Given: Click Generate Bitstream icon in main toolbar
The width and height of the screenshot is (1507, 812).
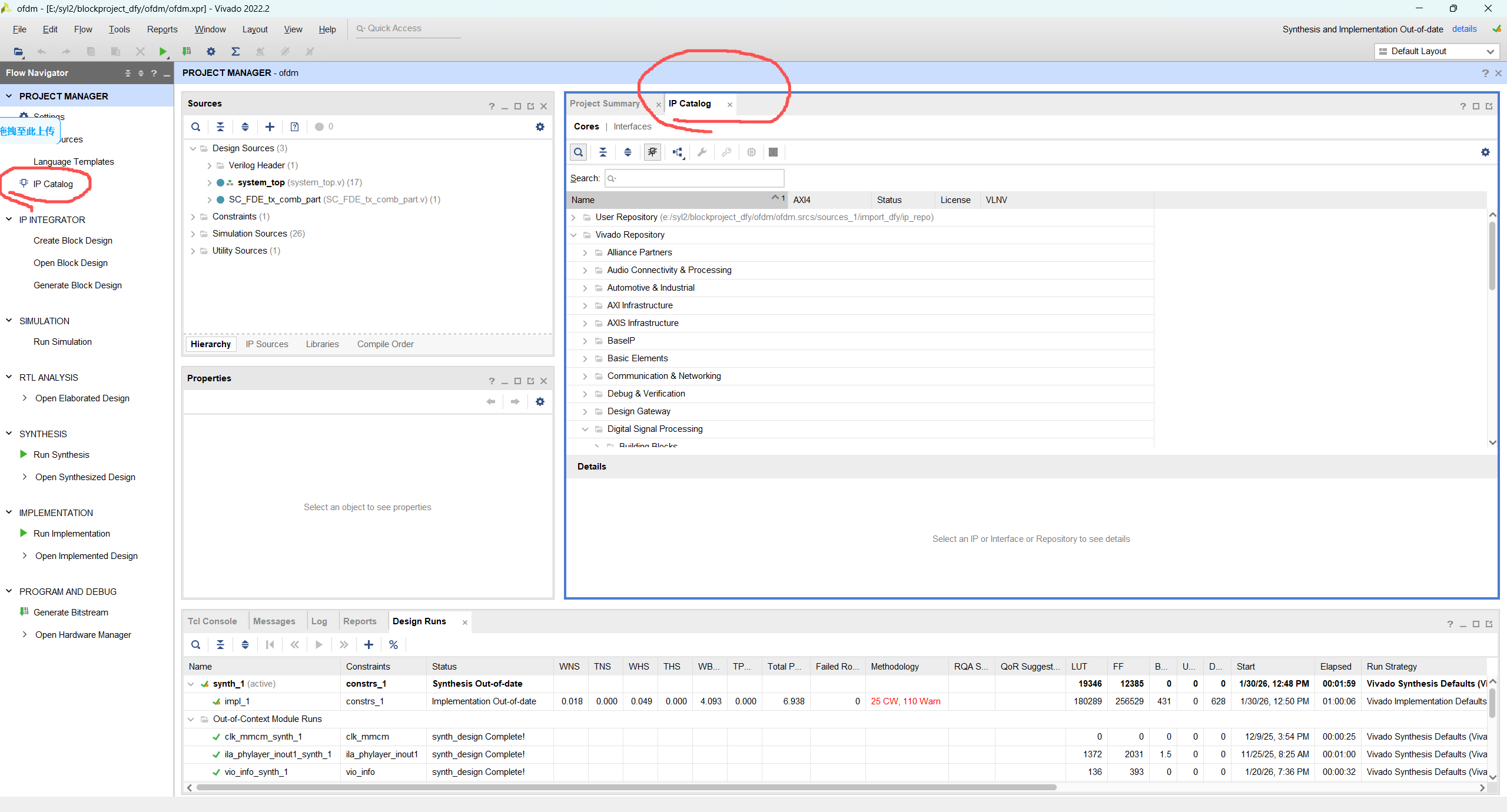Looking at the screenshot, I should (187, 52).
